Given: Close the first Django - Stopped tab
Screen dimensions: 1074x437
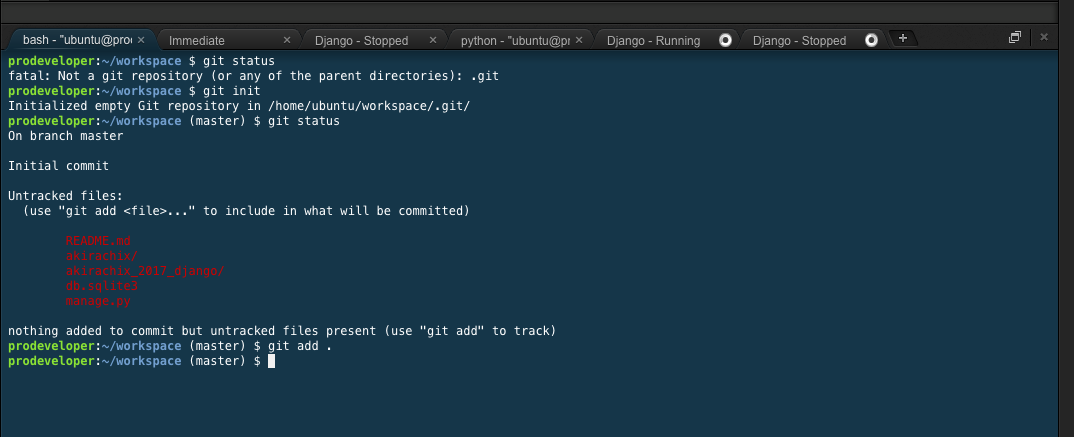Looking at the screenshot, I should click(x=433, y=40).
